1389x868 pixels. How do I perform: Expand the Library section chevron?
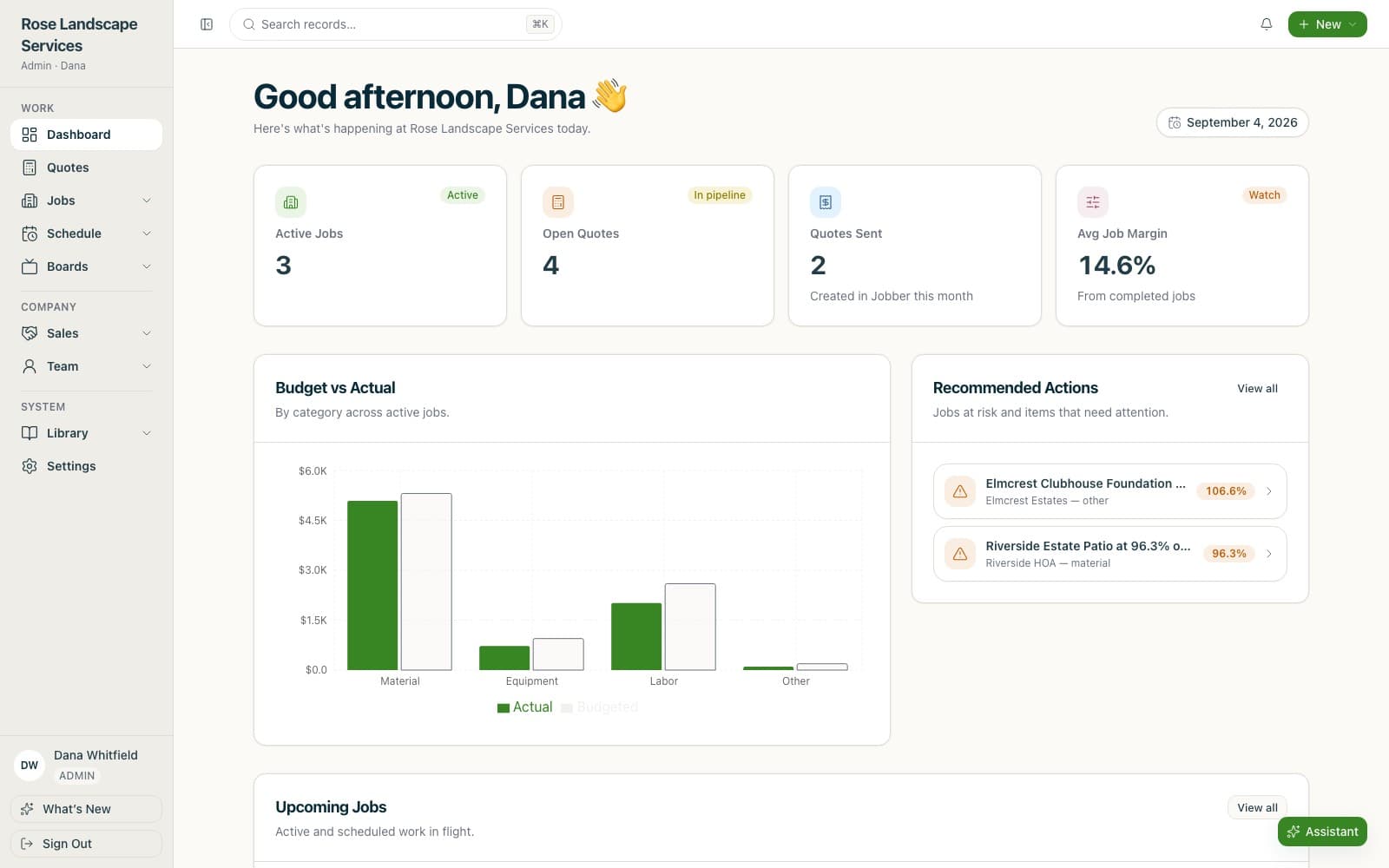click(147, 433)
